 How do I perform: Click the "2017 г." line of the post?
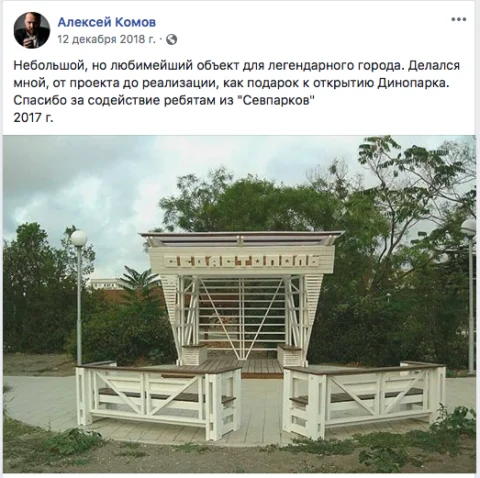coord(33,118)
